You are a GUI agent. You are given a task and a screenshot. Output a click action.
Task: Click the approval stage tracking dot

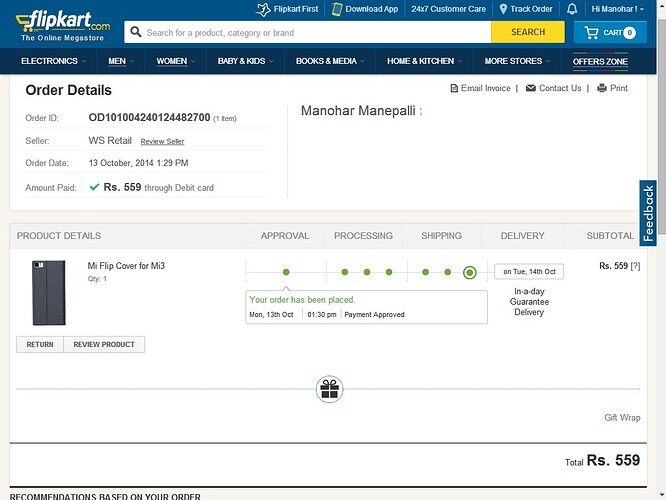click(x=286, y=272)
